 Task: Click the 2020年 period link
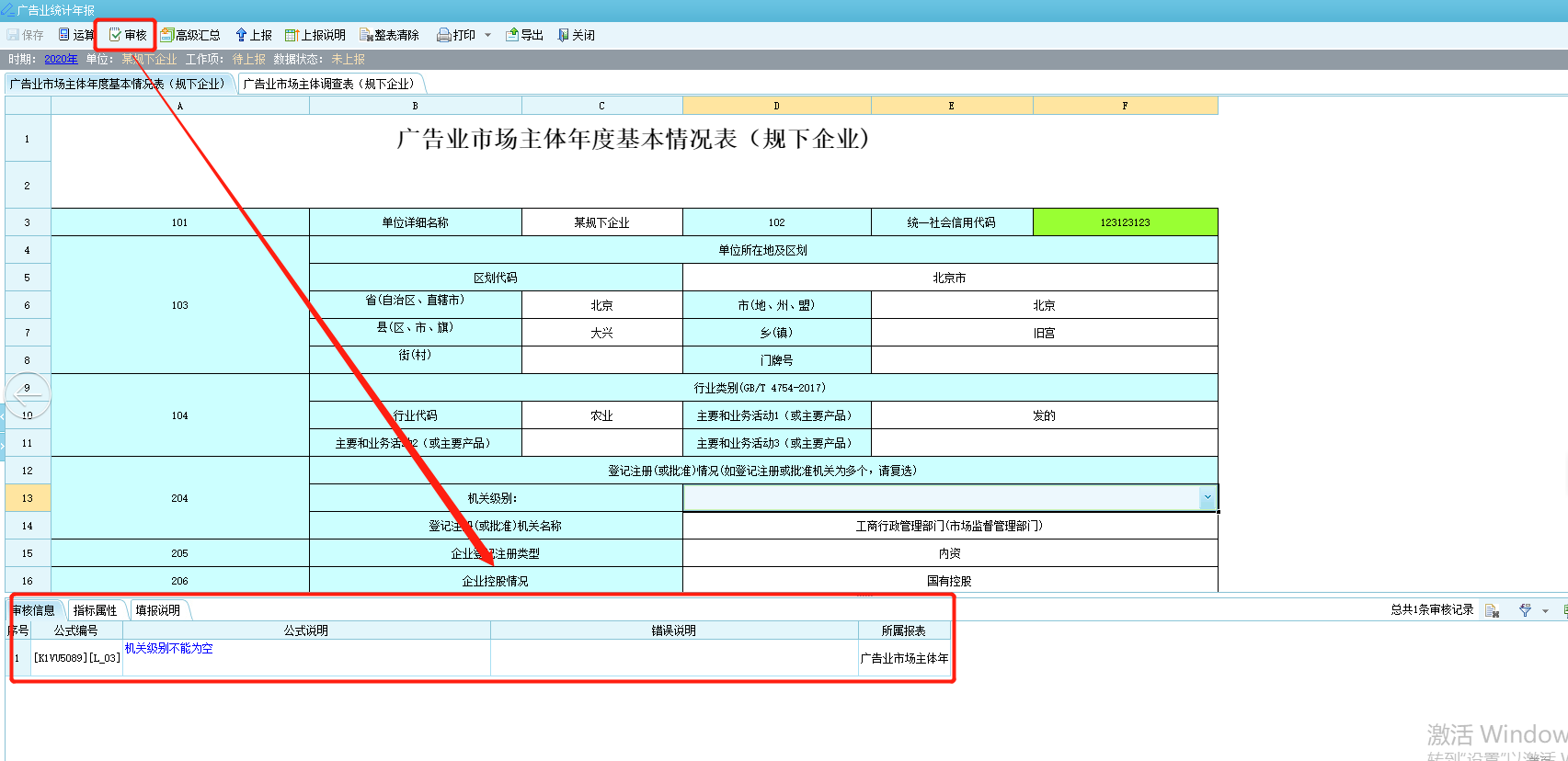click(61, 59)
